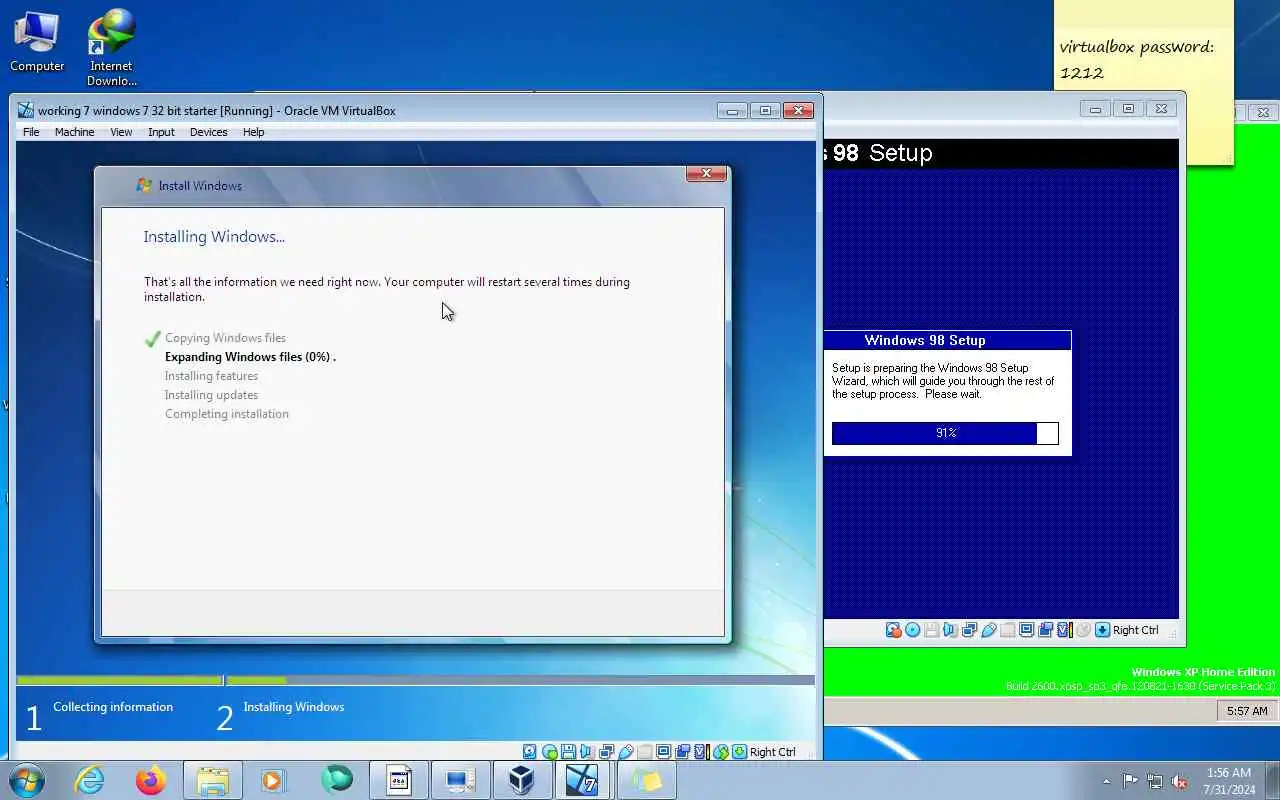
Task: Open hard disk indicator in Windows 7 VM status bar
Action: pos(530,752)
